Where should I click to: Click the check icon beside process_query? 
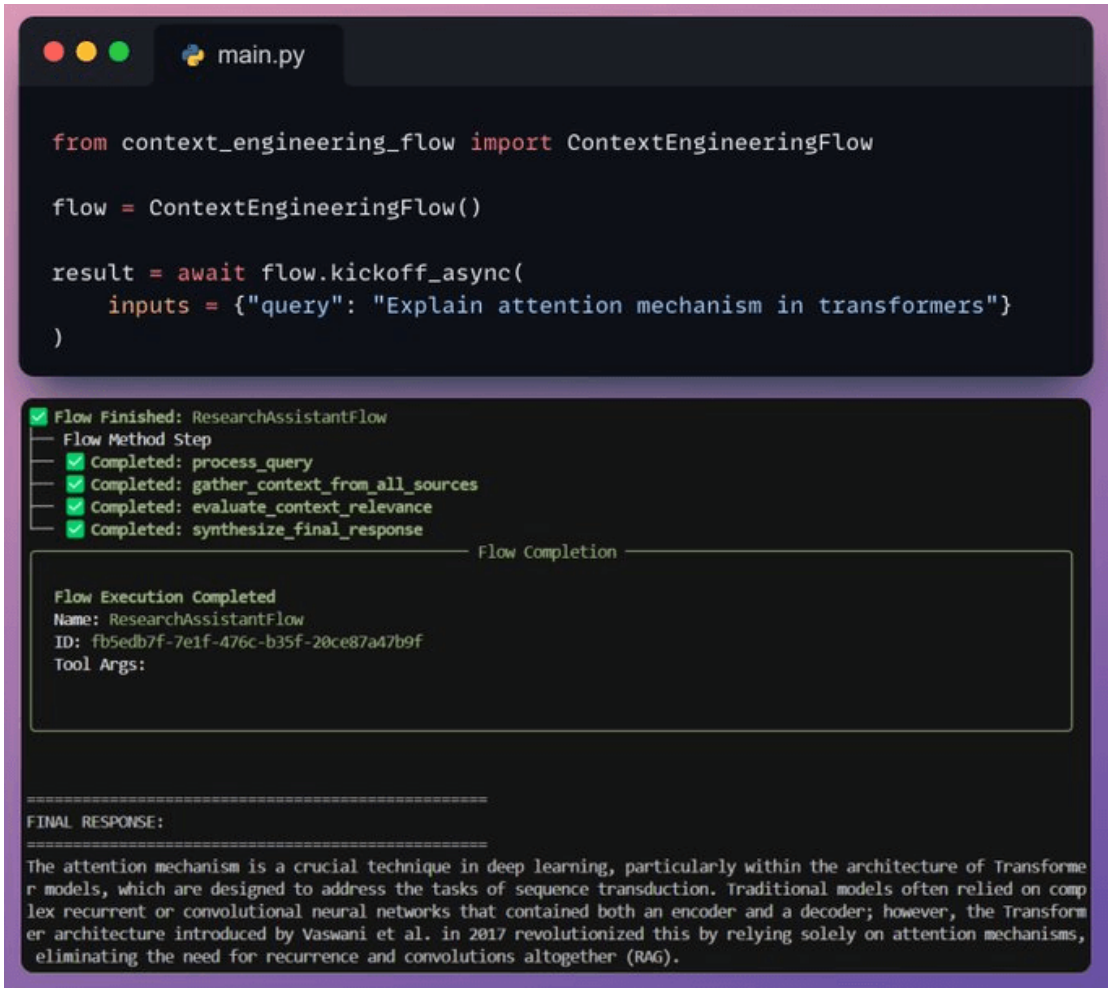click(75, 462)
